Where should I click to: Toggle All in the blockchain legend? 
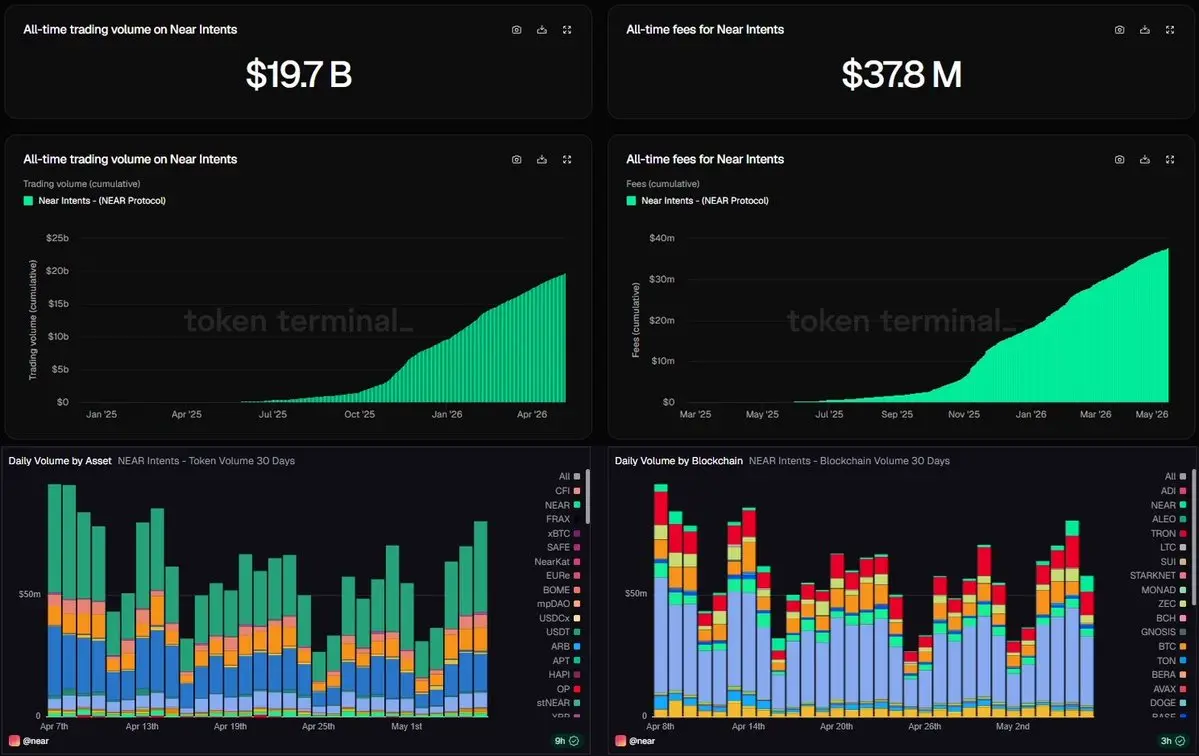1175,476
